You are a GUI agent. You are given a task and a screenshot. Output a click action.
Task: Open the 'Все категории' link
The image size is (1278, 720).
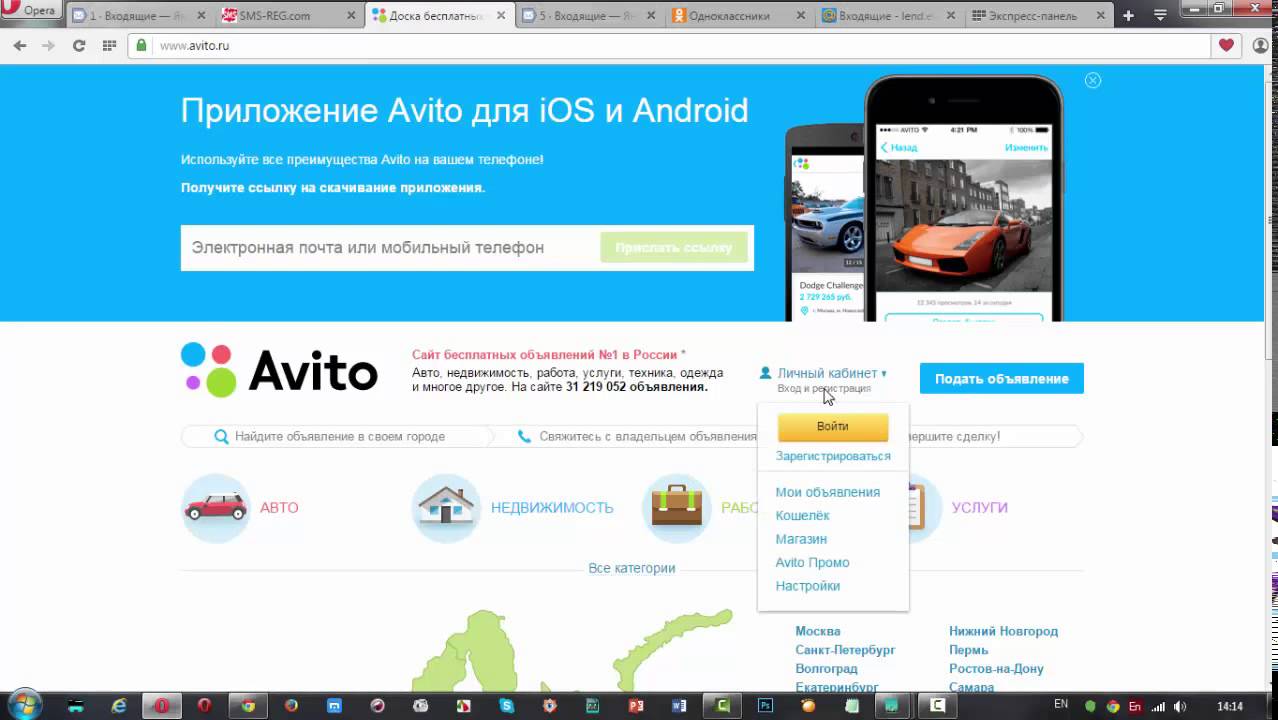[632, 568]
